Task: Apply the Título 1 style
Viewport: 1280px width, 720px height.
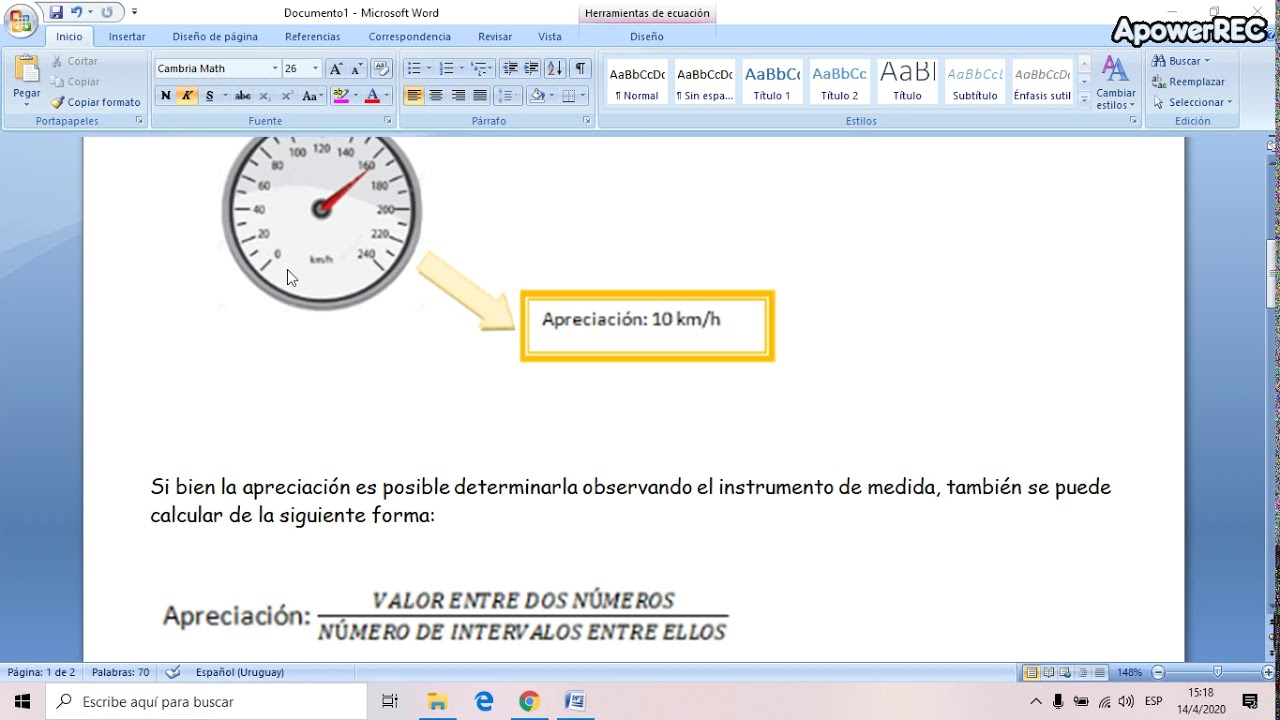Action: pos(772,82)
